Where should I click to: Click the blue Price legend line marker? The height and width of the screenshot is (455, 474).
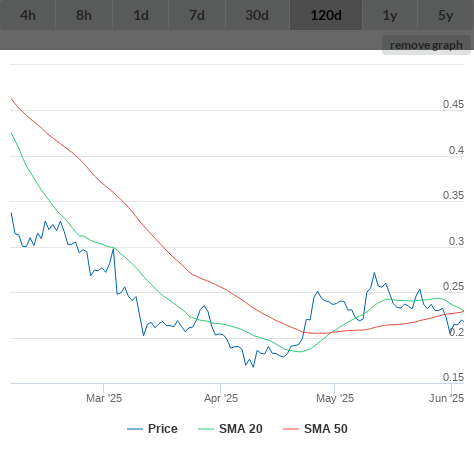[x=135, y=429]
